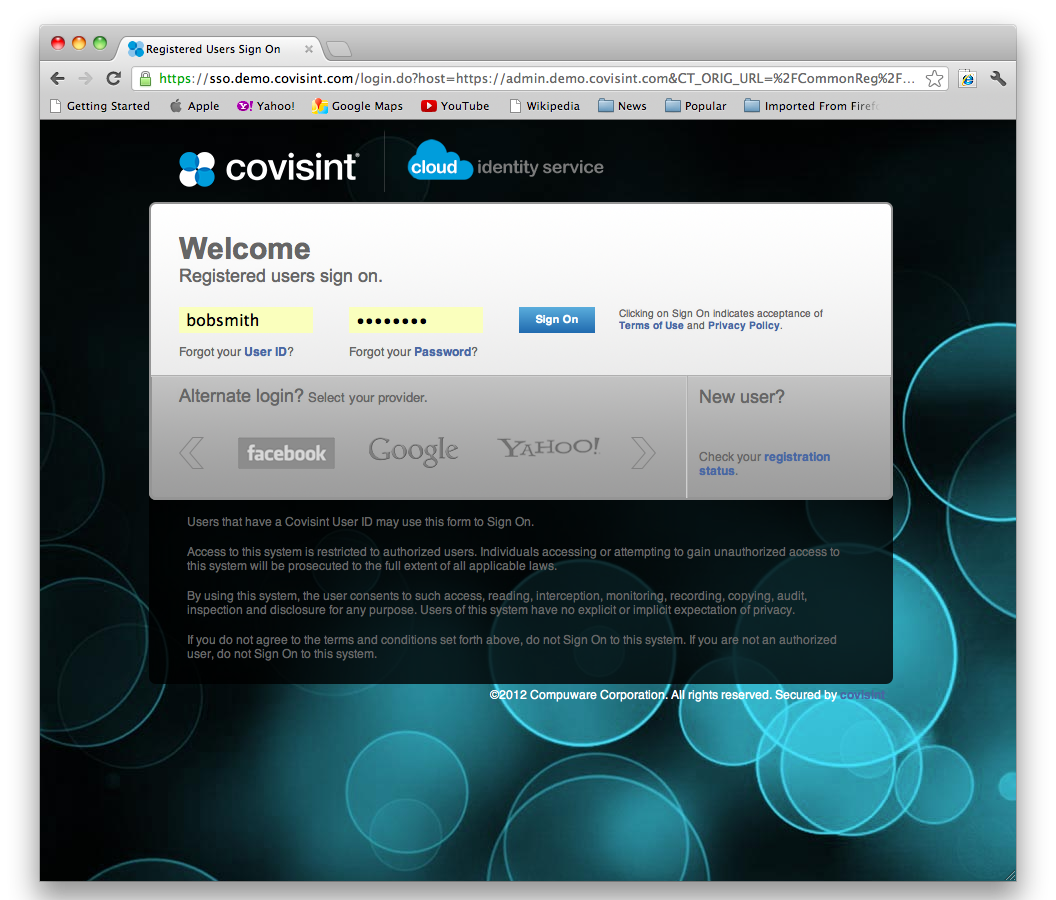Image resolution: width=1056 pixels, height=900 pixels.
Task: Open the forgot Password link
Action: tap(442, 352)
